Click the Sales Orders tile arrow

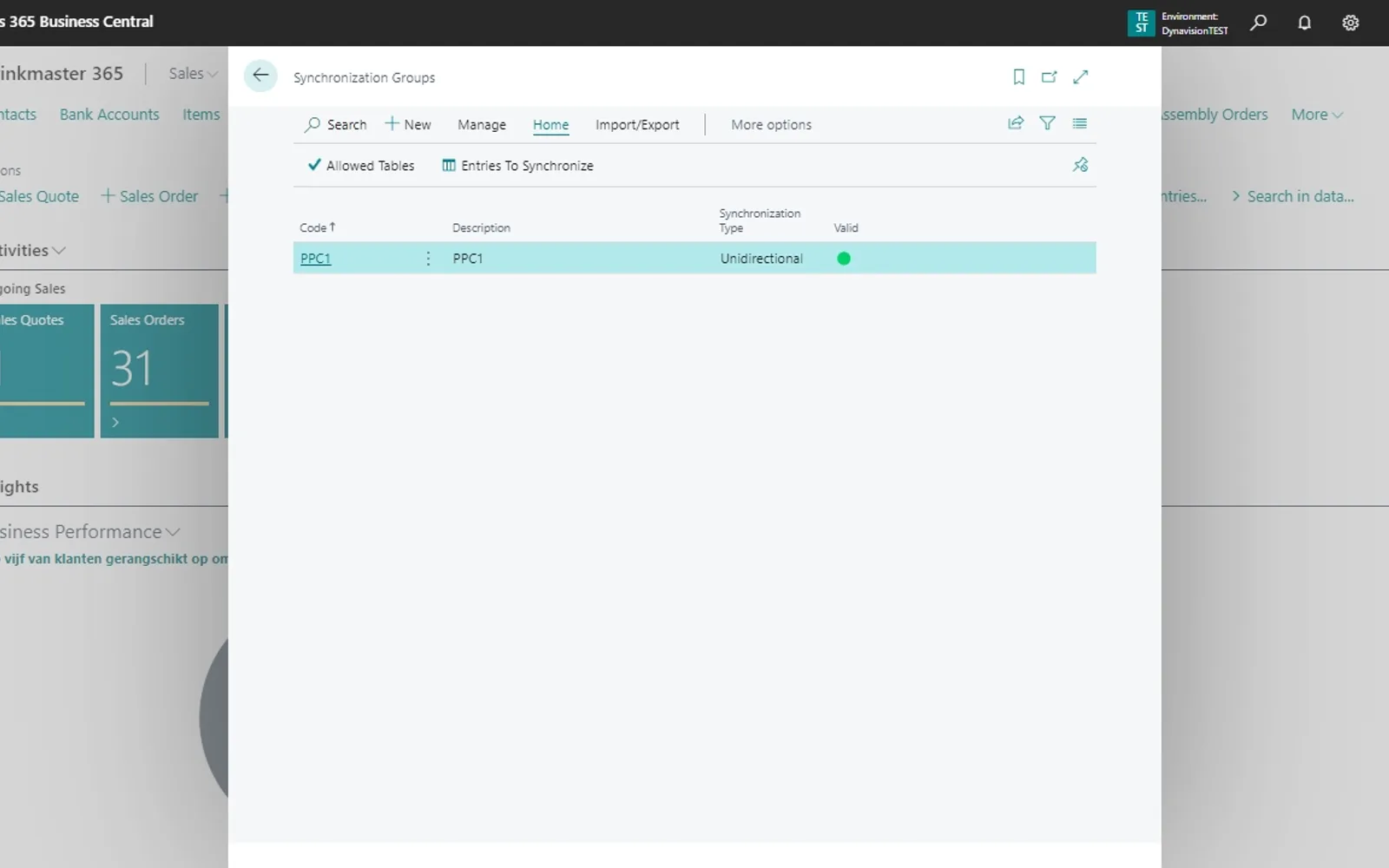(x=115, y=422)
